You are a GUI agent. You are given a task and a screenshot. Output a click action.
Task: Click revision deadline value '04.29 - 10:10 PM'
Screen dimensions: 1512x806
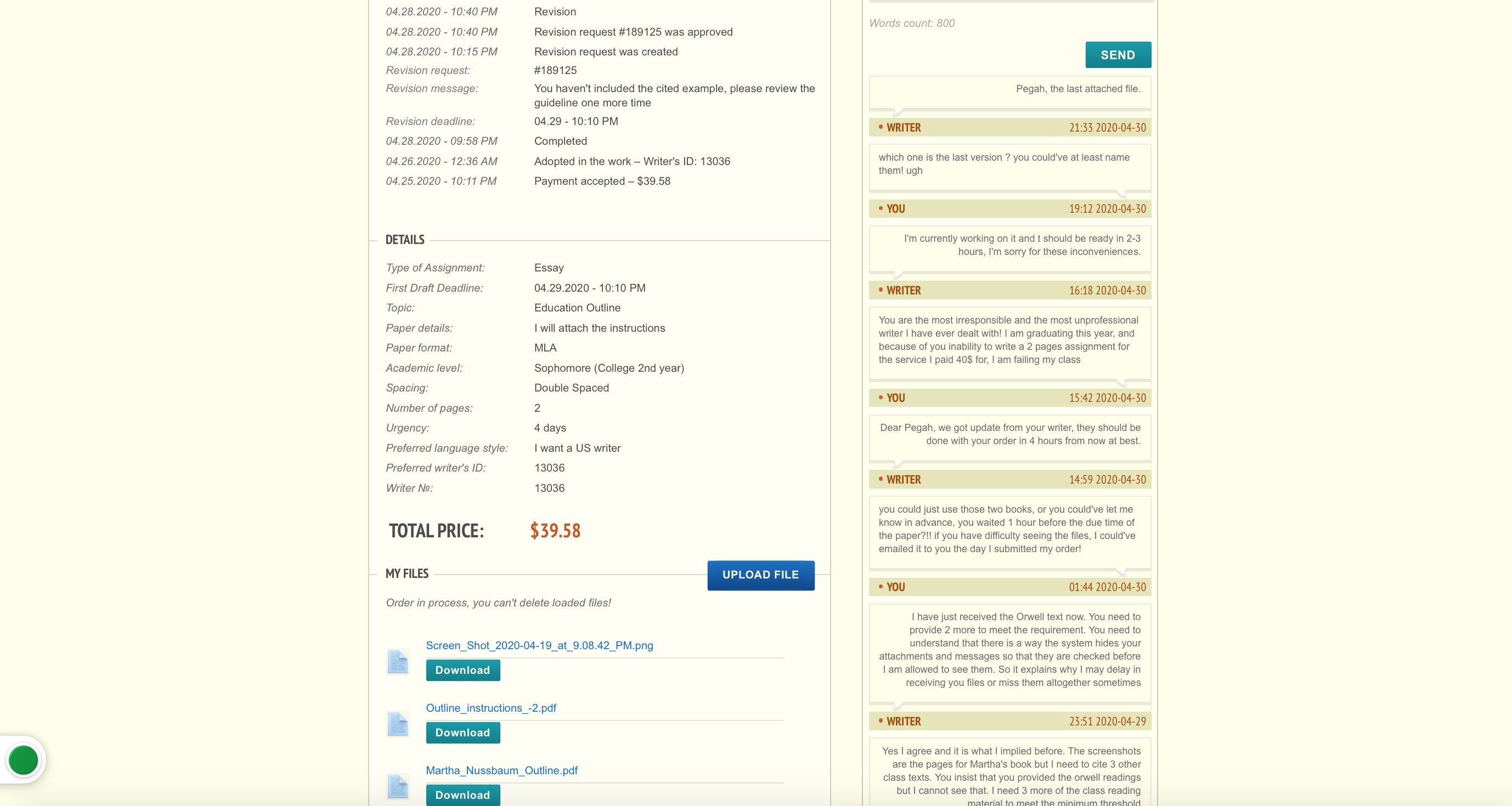point(576,121)
